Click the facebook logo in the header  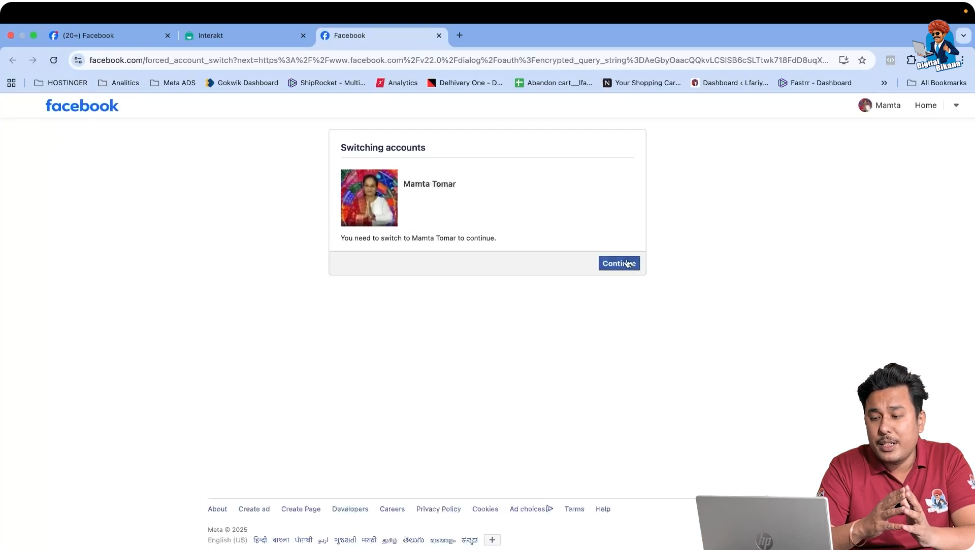pos(82,105)
